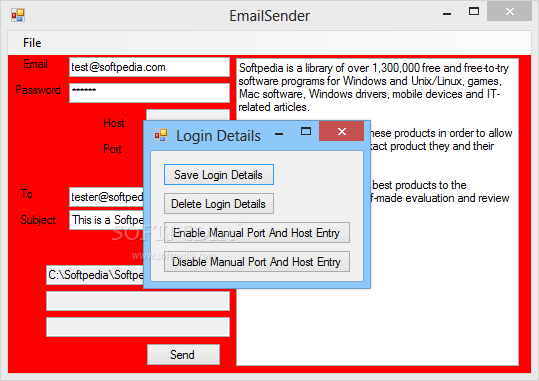Click the To label text
Image resolution: width=539 pixels, height=381 pixels.
click(x=27, y=194)
